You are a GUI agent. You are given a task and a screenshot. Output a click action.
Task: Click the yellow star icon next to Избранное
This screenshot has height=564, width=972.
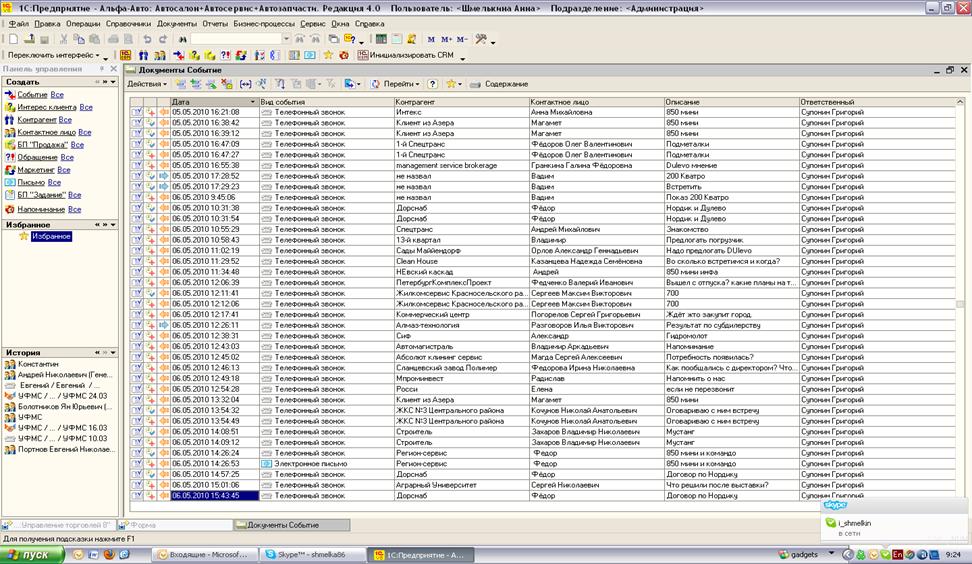(23, 237)
